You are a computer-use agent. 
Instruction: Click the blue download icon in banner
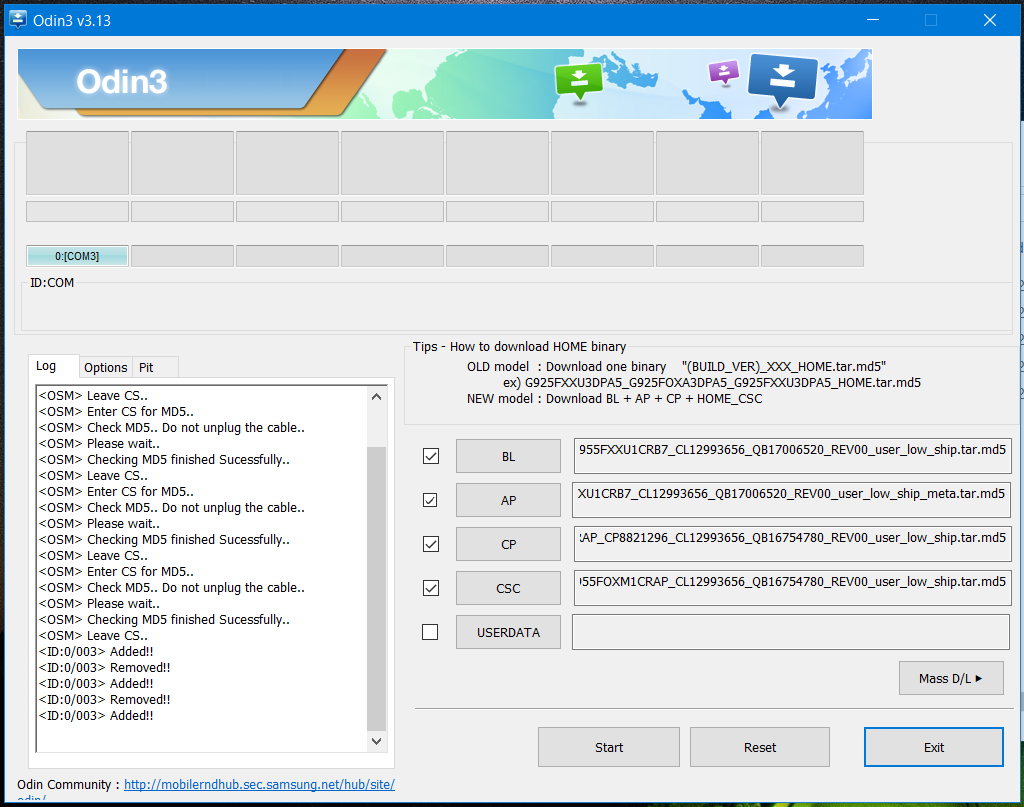click(x=783, y=77)
